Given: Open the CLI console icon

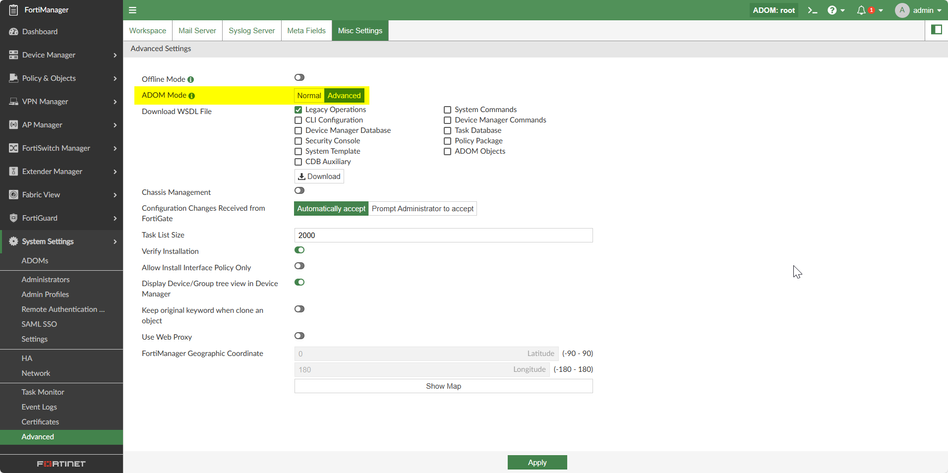Looking at the screenshot, I should coord(813,10).
